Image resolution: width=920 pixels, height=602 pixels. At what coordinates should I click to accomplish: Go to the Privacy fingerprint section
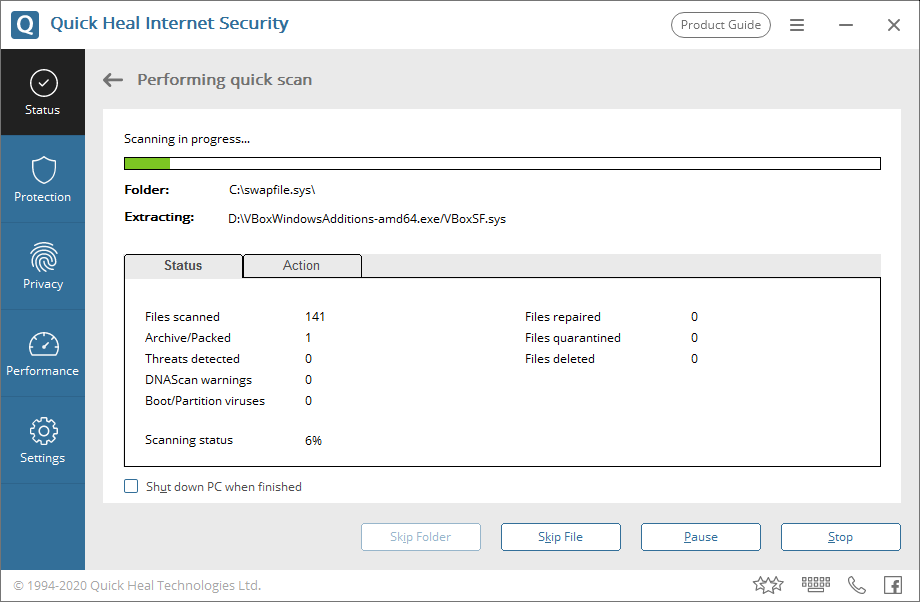[x=42, y=266]
